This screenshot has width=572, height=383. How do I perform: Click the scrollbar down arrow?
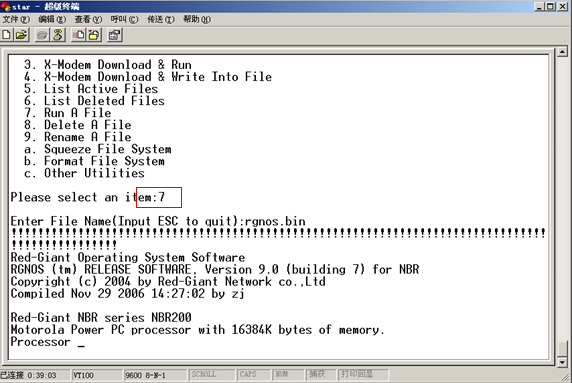tap(562, 362)
